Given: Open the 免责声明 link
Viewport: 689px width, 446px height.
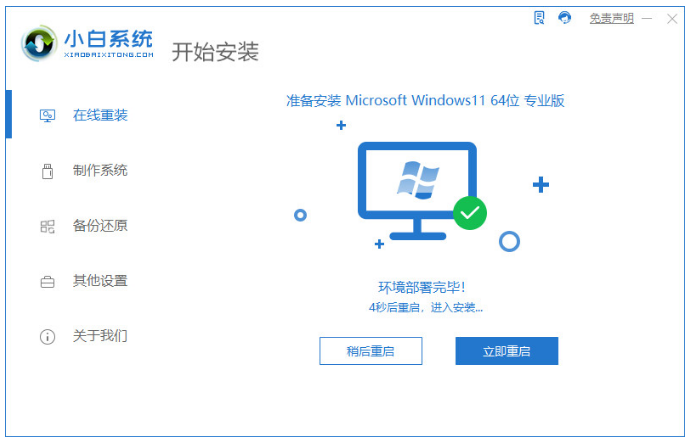Looking at the screenshot, I should click(x=611, y=18).
